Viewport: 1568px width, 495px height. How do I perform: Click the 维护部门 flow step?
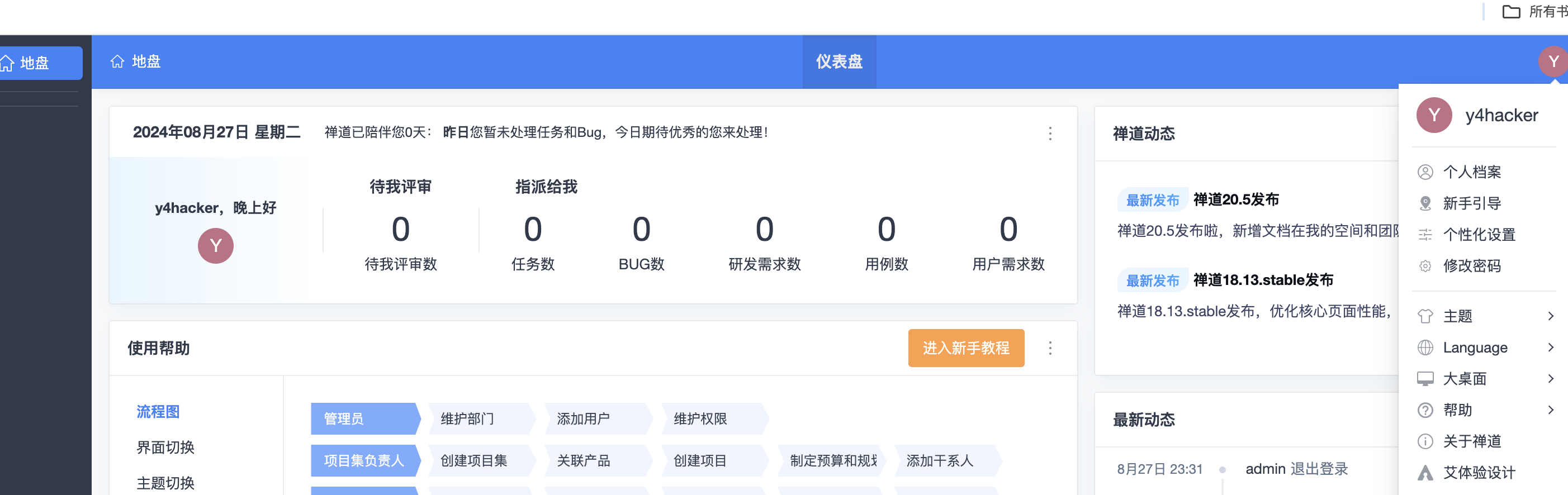point(467,418)
